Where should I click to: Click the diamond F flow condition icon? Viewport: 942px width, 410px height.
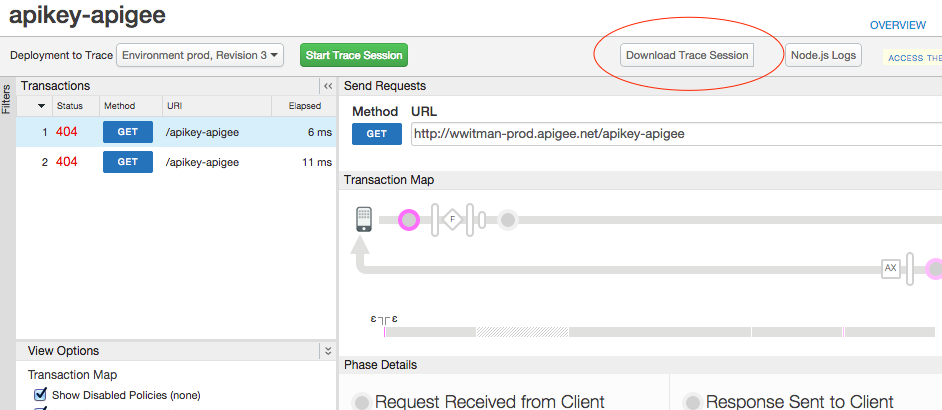click(452, 219)
